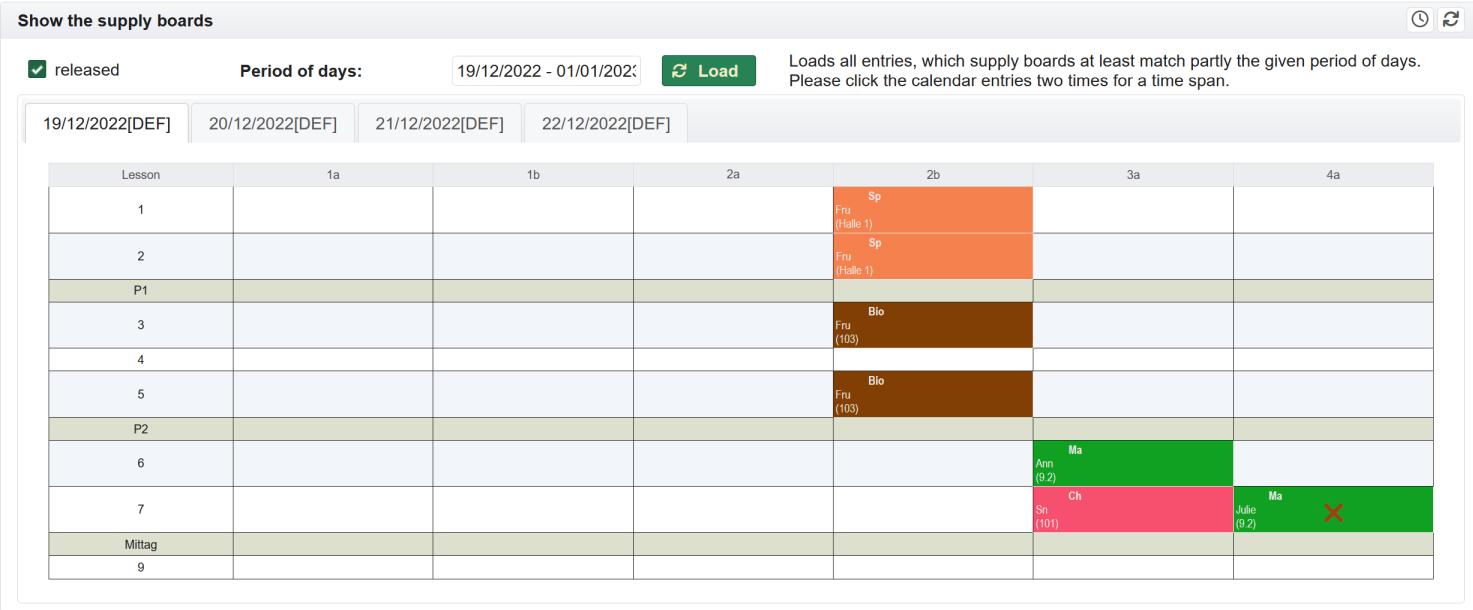The width and height of the screenshot is (1473, 610).
Task: Click the 1a column header
Action: [333, 175]
